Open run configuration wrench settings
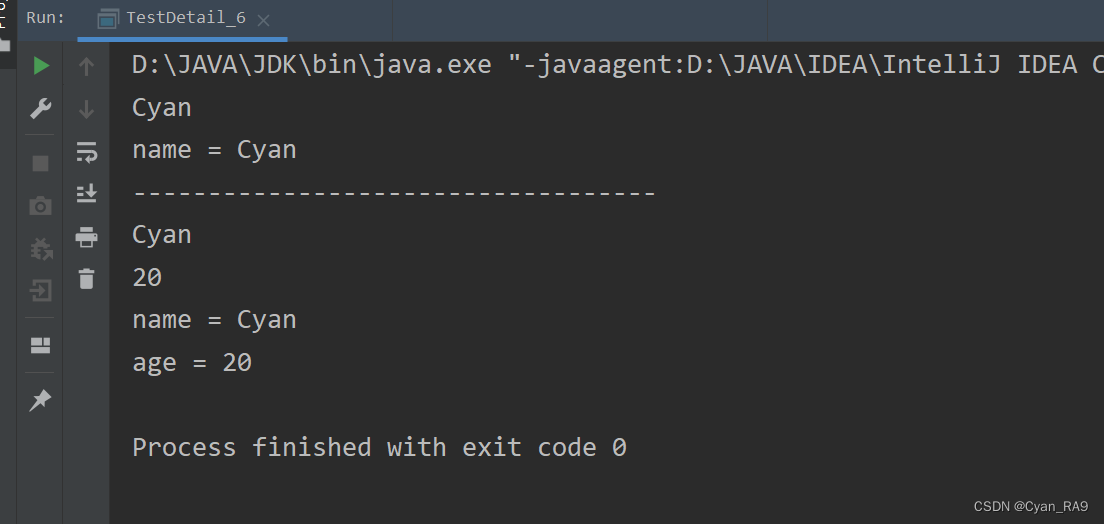Viewport: 1104px width, 524px height. [x=40, y=109]
